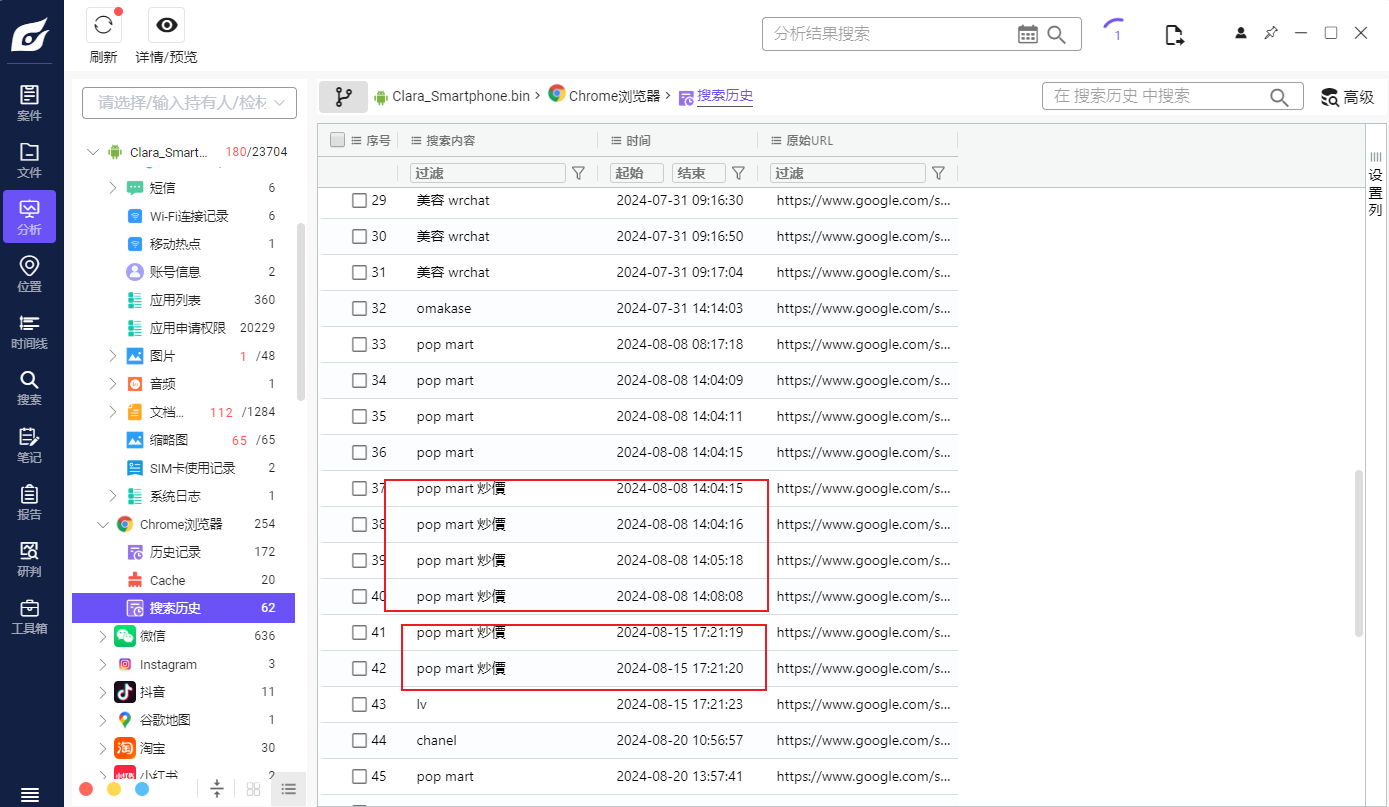Select Wi-Fi连接记录 tree item
The height and width of the screenshot is (807, 1389).
tap(189, 216)
